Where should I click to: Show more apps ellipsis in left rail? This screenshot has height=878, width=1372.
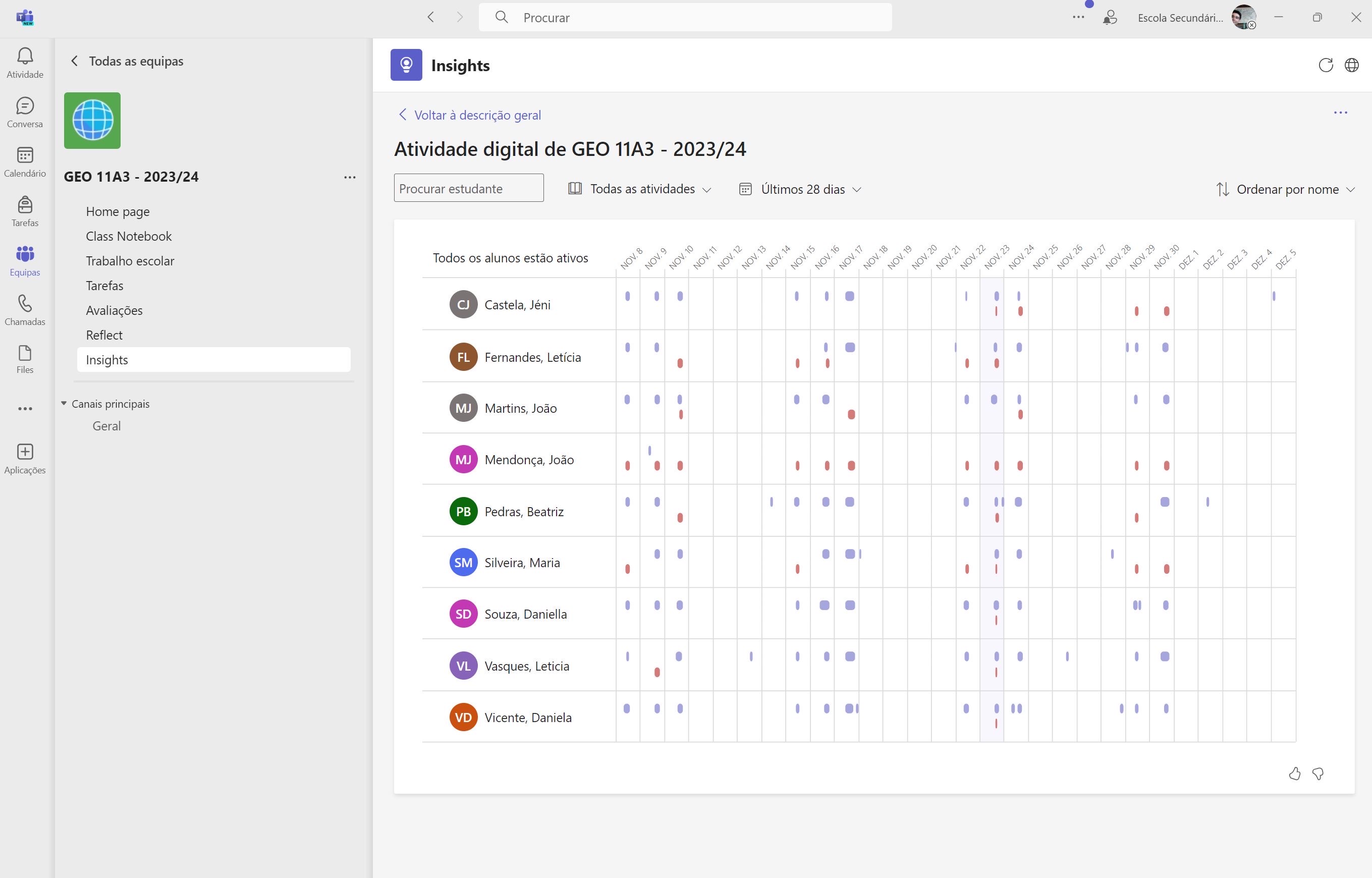coord(25,409)
